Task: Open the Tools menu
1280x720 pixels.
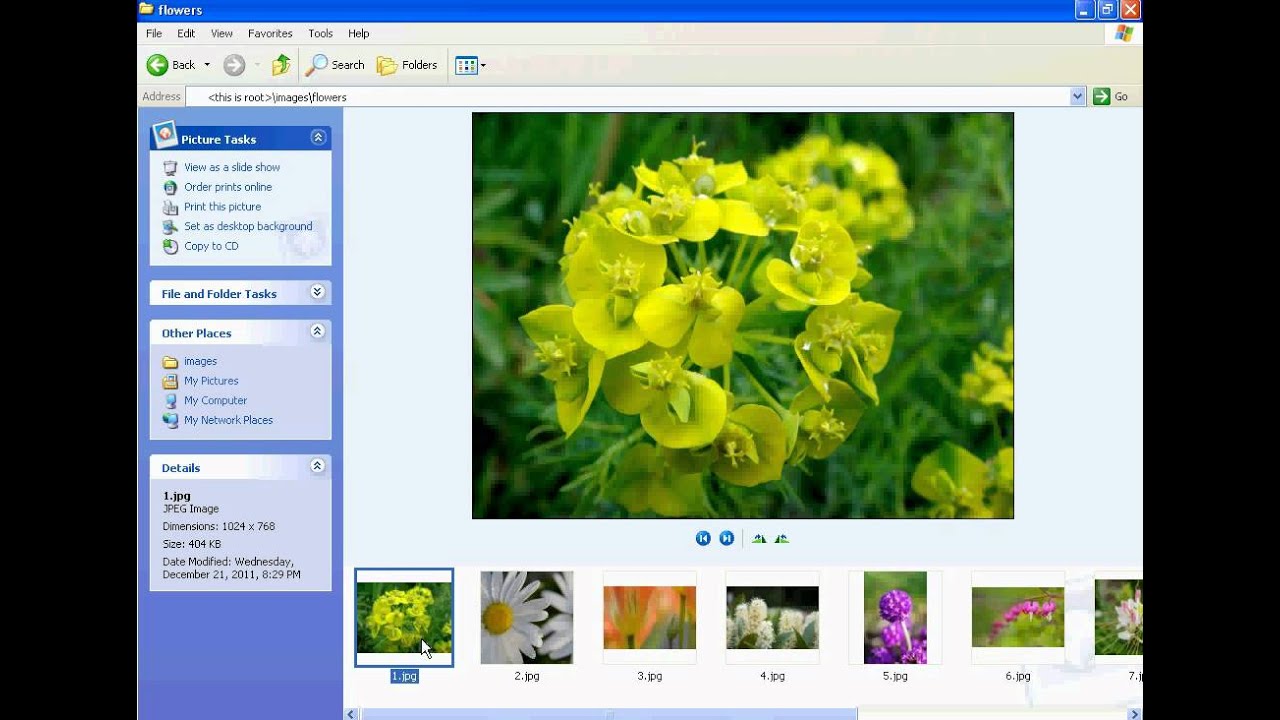Action: coord(321,34)
